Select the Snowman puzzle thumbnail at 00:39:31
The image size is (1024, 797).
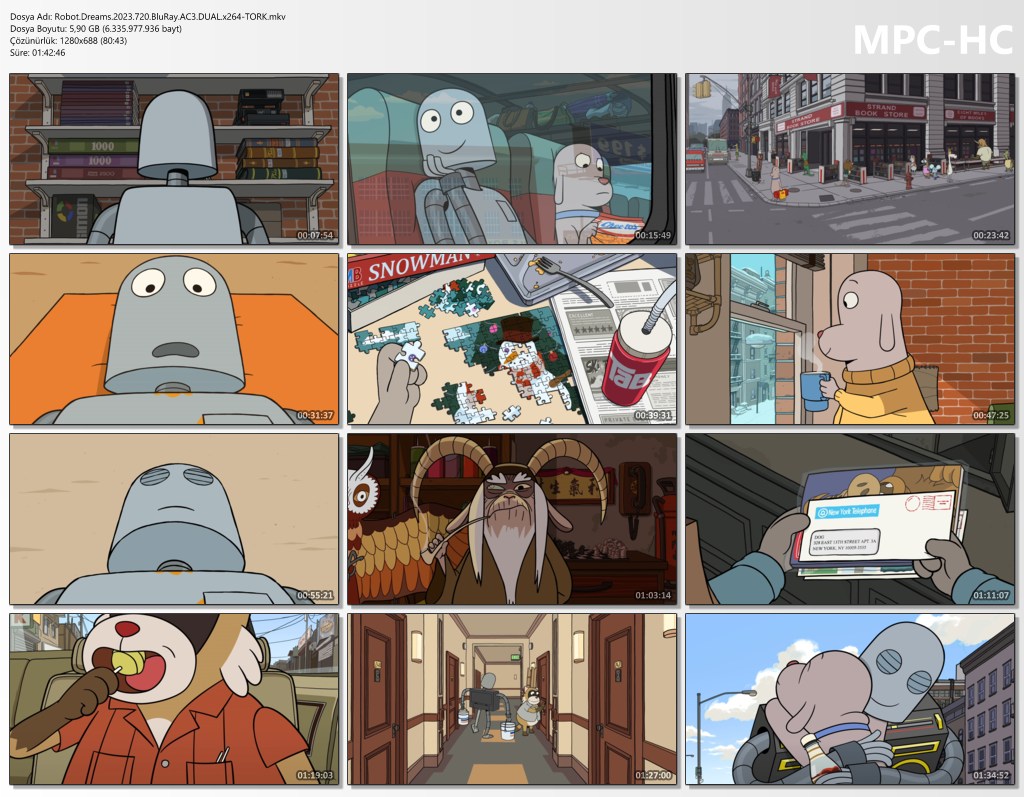(512, 339)
